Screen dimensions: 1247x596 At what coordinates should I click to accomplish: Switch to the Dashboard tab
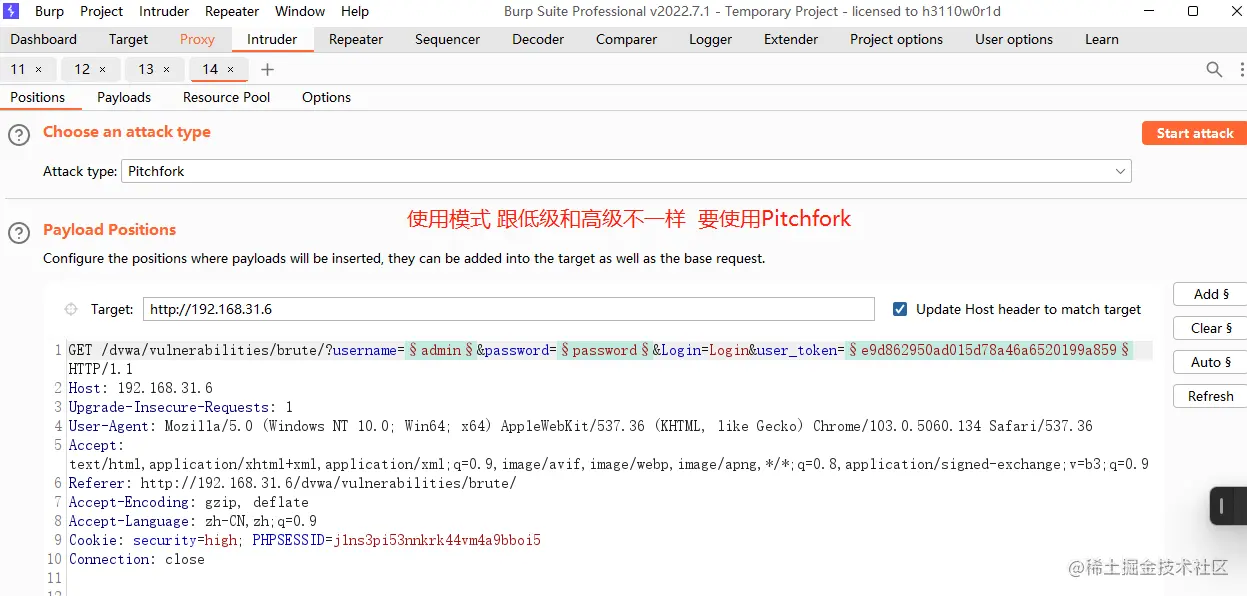44,39
